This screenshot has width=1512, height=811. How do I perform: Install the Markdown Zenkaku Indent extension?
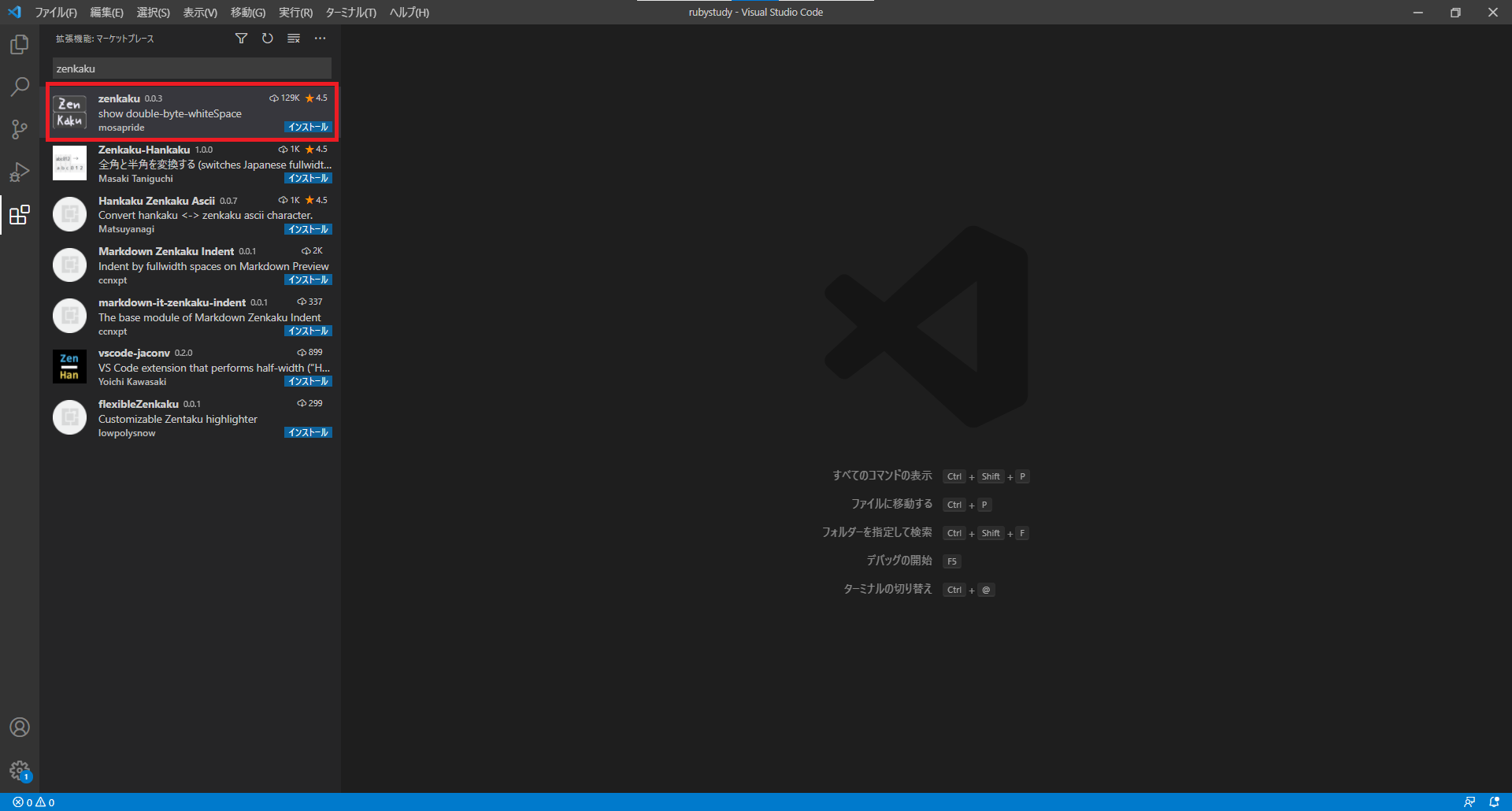click(308, 280)
